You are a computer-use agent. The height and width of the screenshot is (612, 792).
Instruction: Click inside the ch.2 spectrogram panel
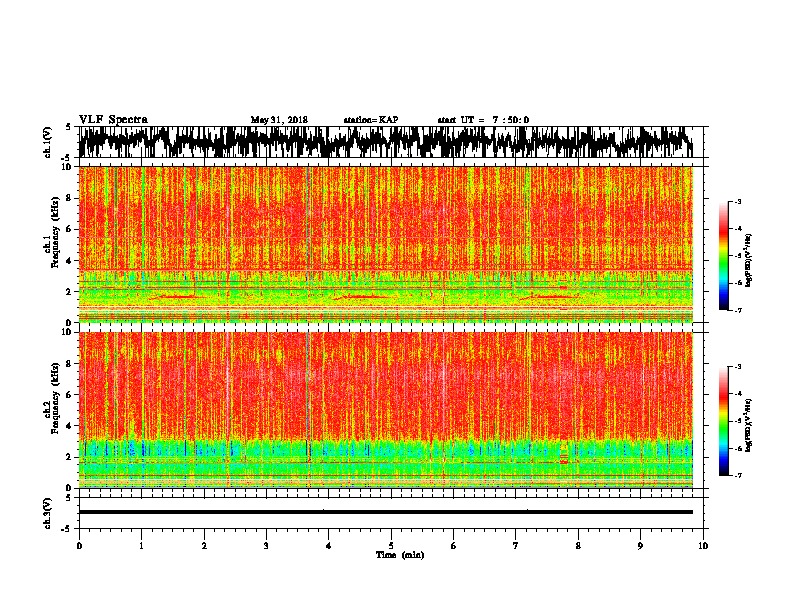click(386, 410)
